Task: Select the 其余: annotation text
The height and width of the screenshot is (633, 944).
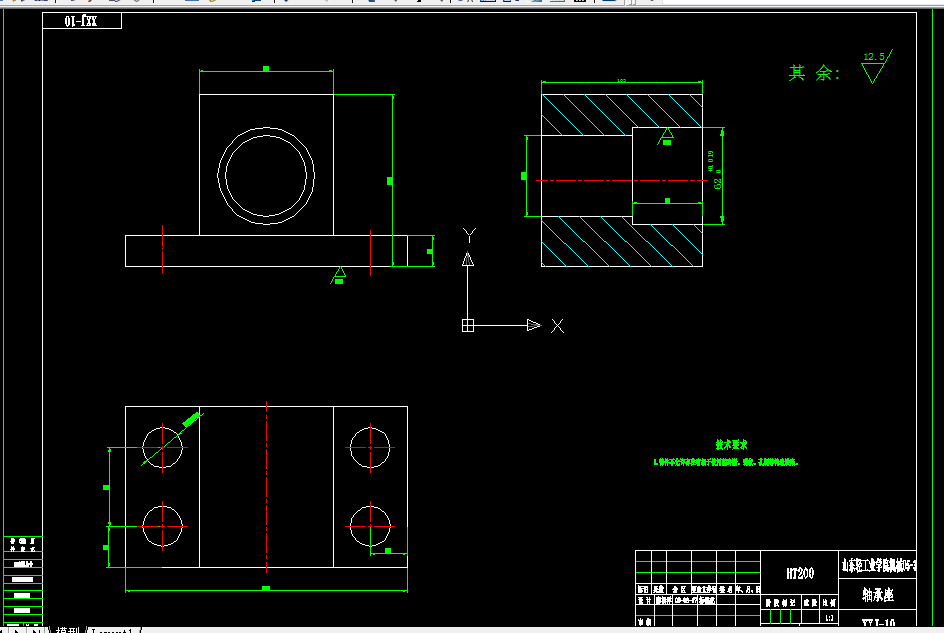Action: point(814,73)
